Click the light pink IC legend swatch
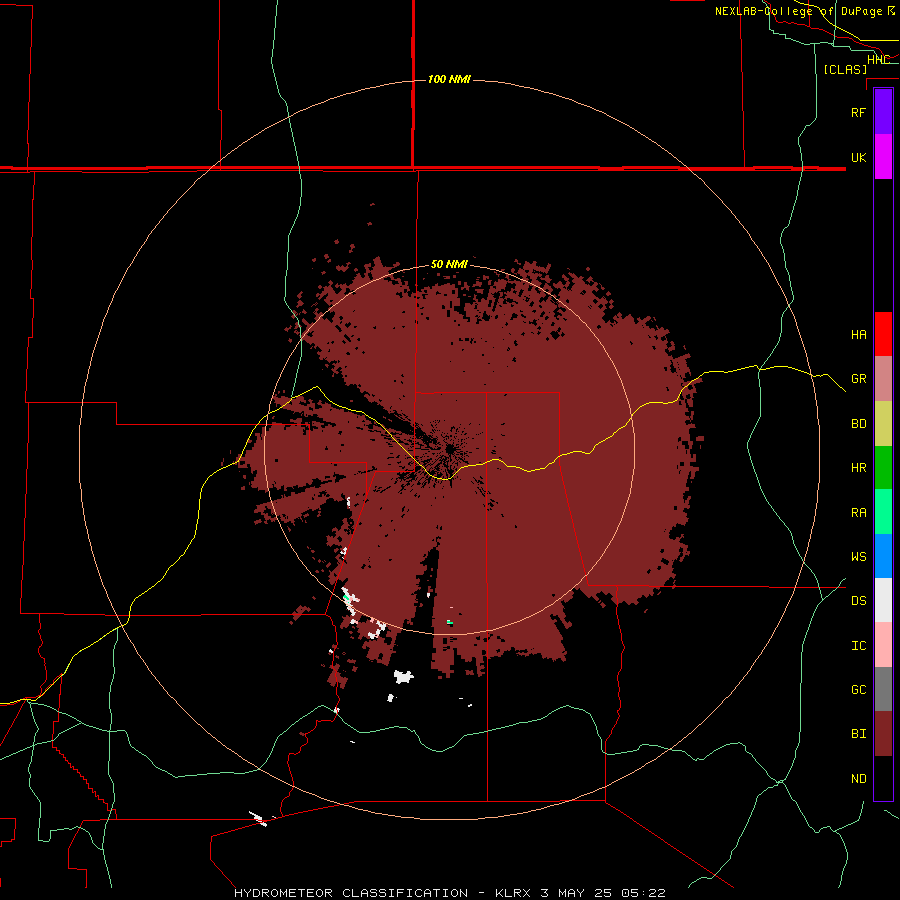900x900 pixels. click(x=883, y=645)
